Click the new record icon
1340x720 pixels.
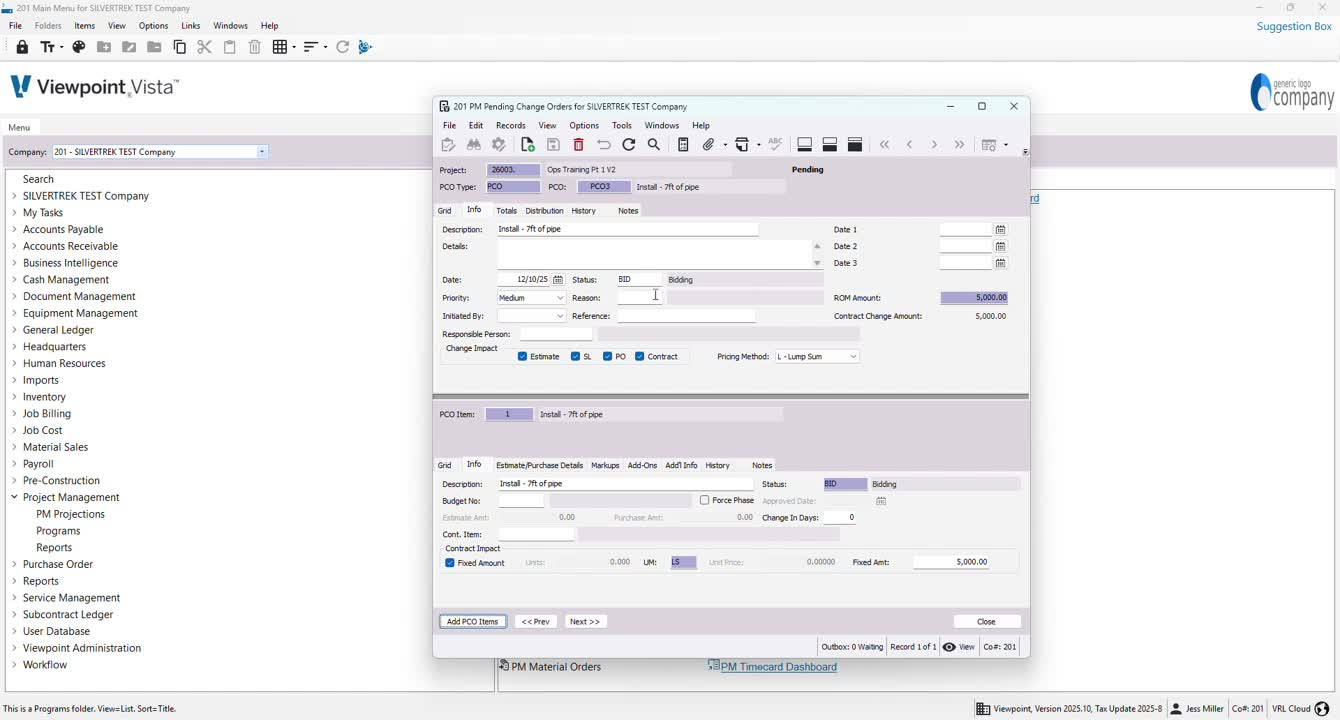coord(528,145)
